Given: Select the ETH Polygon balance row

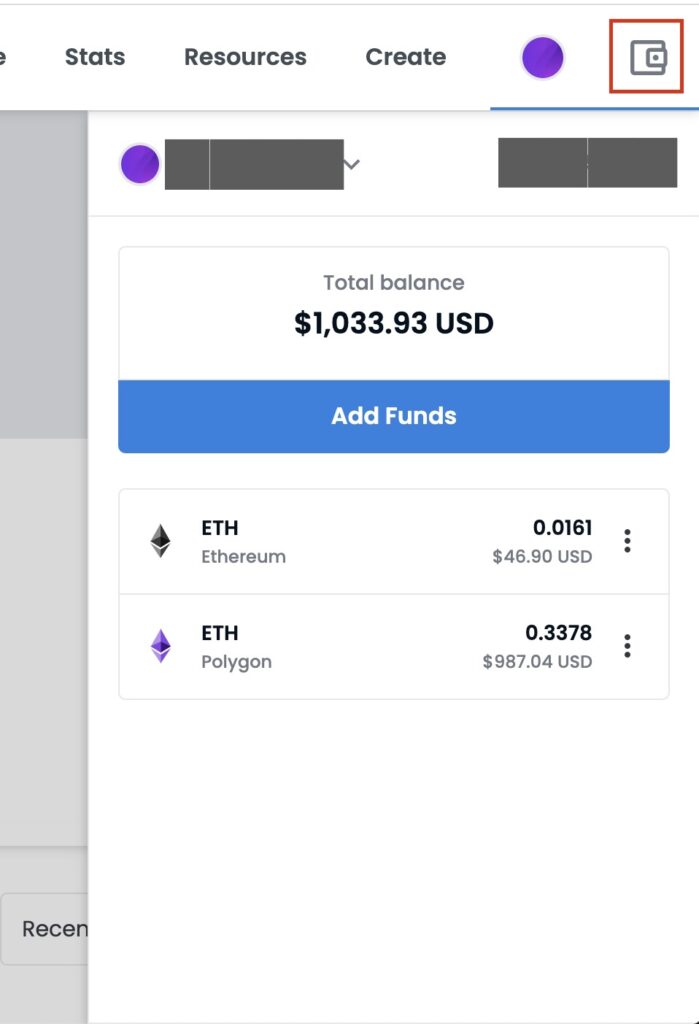Looking at the screenshot, I should tap(394, 647).
